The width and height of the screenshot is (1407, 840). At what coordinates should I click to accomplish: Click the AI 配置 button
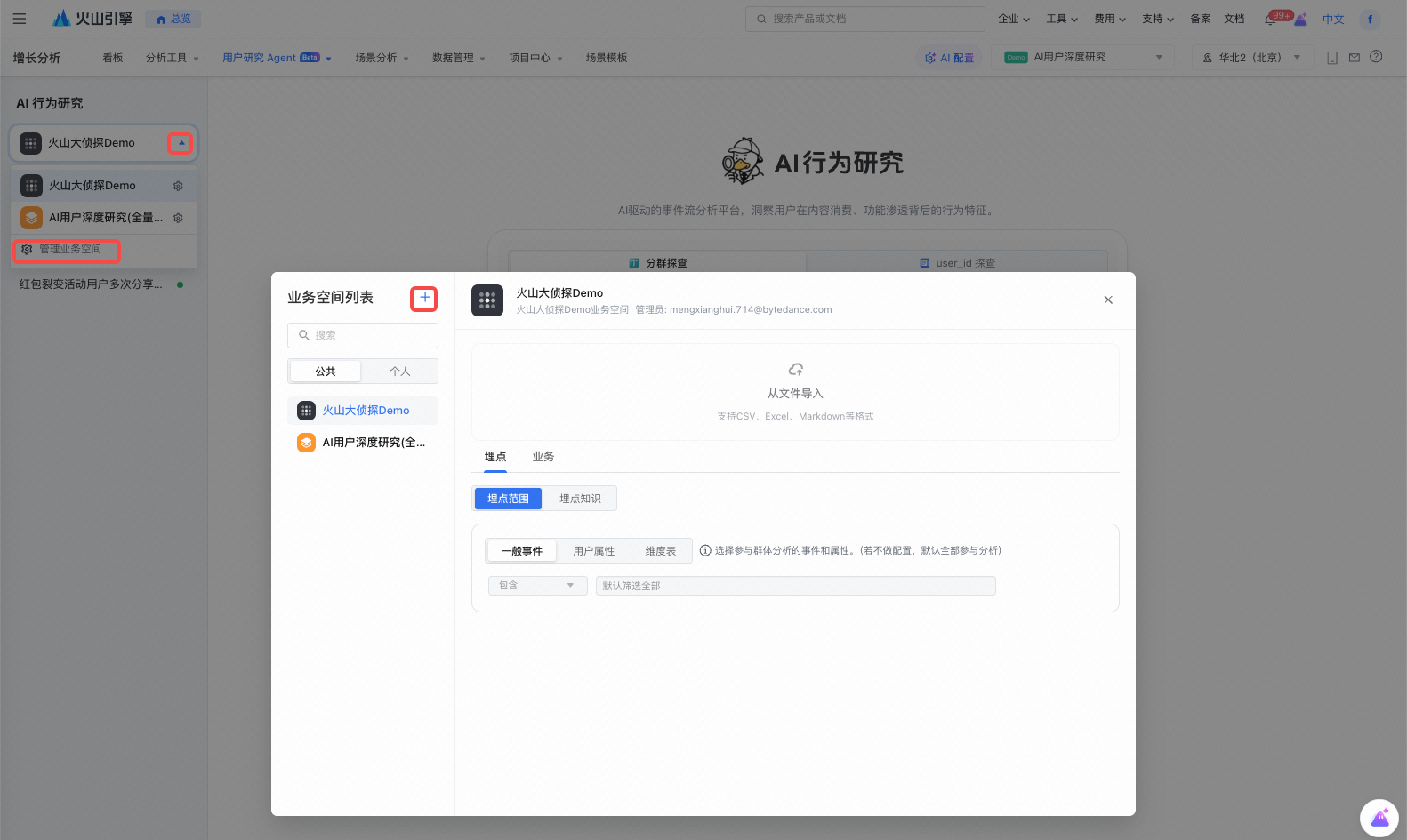[x=949, y=58]
